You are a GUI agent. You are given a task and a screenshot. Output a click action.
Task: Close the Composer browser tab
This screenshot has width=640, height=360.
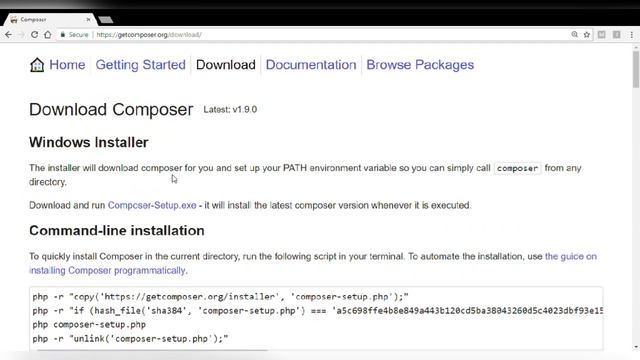coord(88,20)
